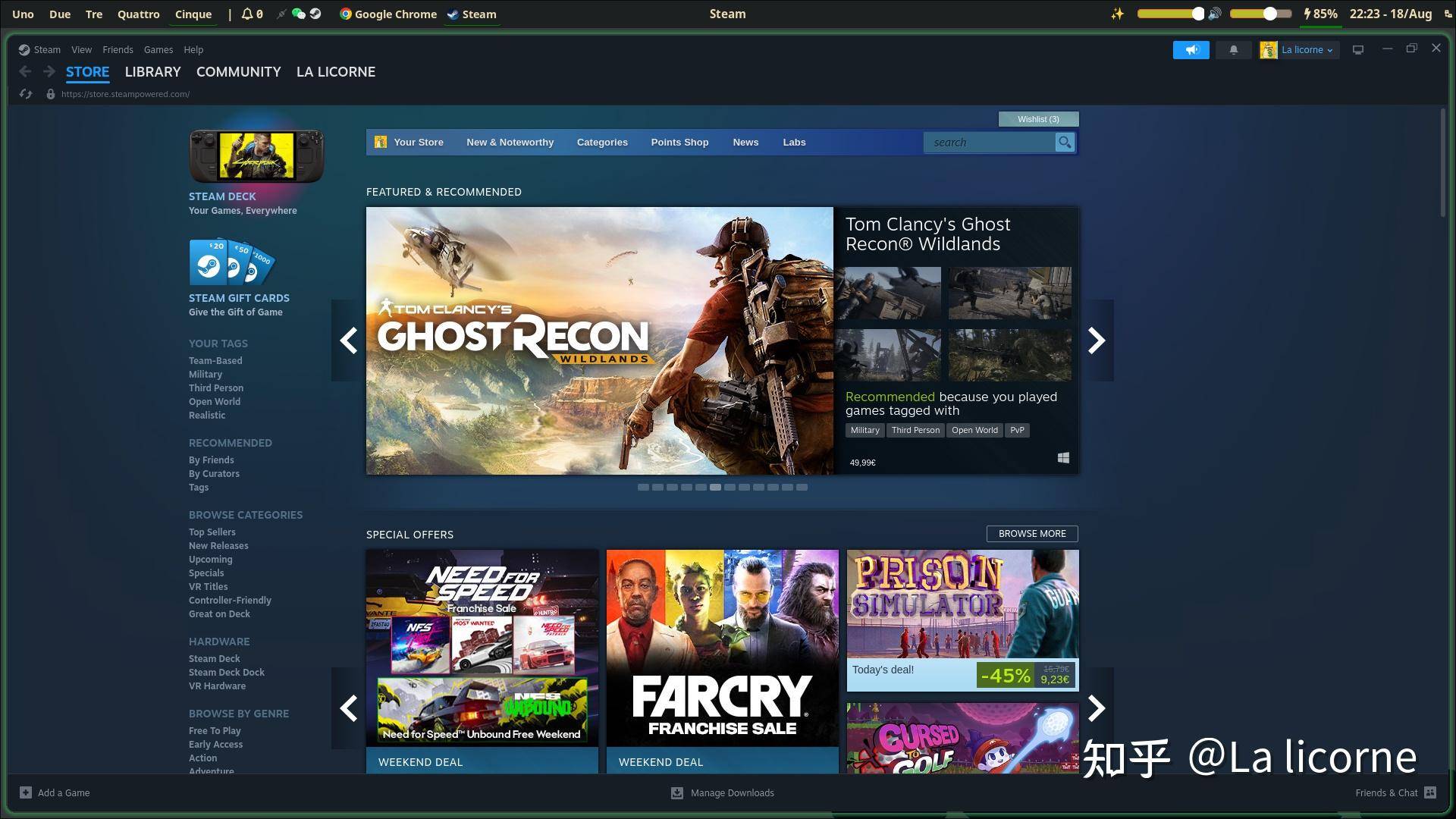Adjust the brightness slider in top panel
Viewport: 1456px width, 819px height.
[x=1171, y=14]
